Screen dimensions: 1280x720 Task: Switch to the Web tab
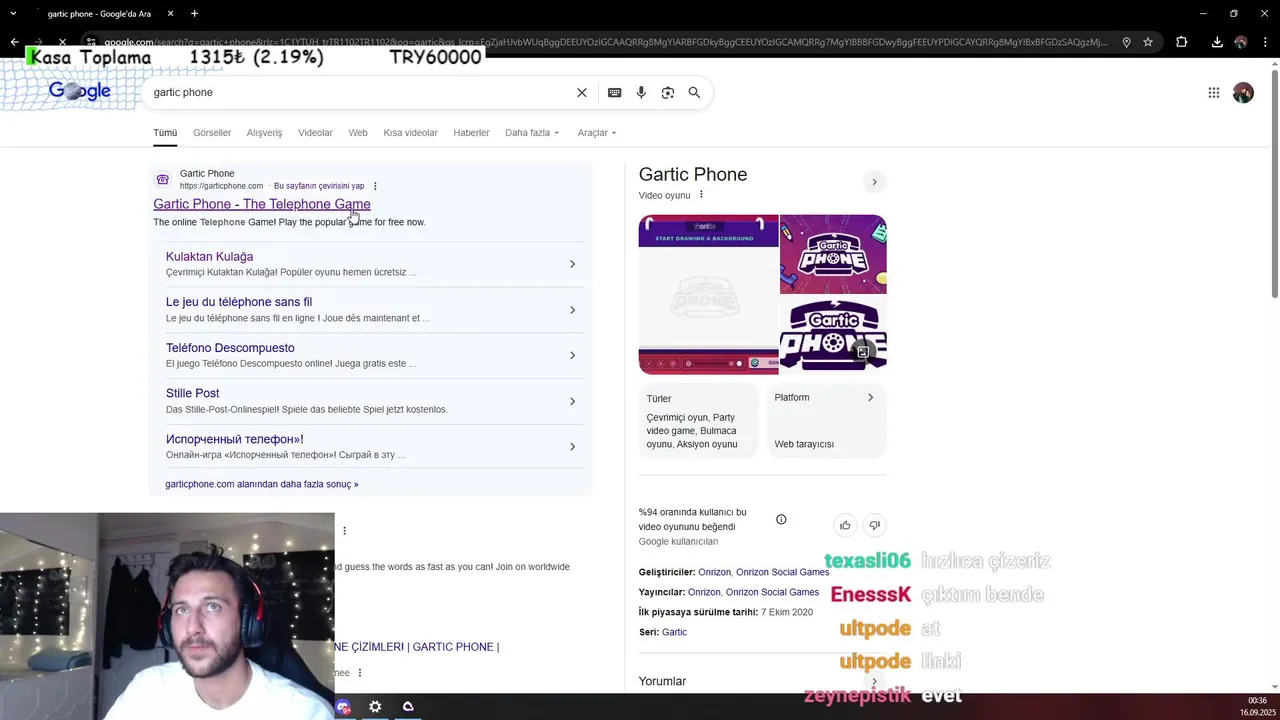pyautogui.click(x=358, y=133)
